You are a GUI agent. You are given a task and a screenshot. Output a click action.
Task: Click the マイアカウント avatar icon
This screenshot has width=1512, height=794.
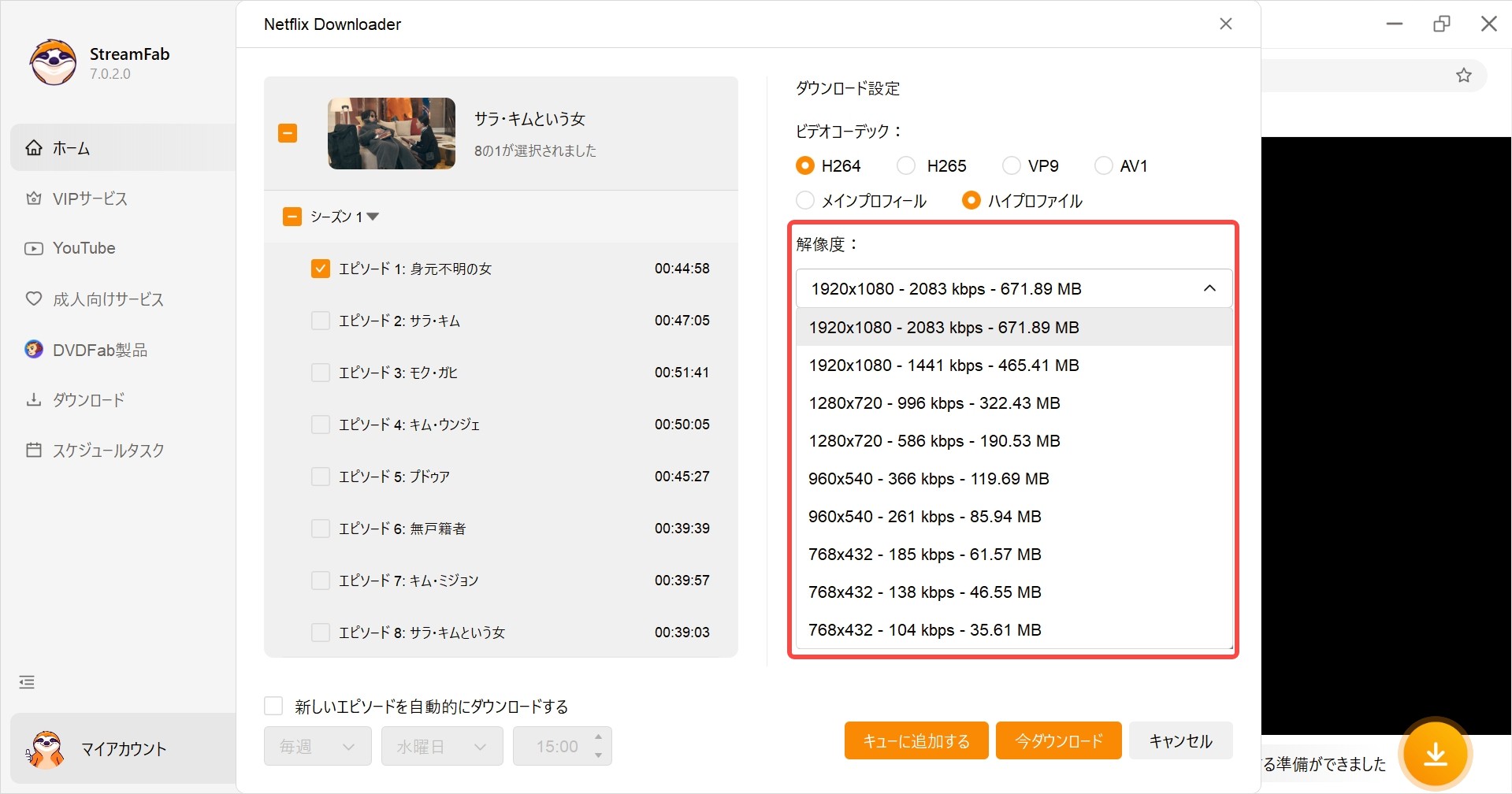point(46,749)
